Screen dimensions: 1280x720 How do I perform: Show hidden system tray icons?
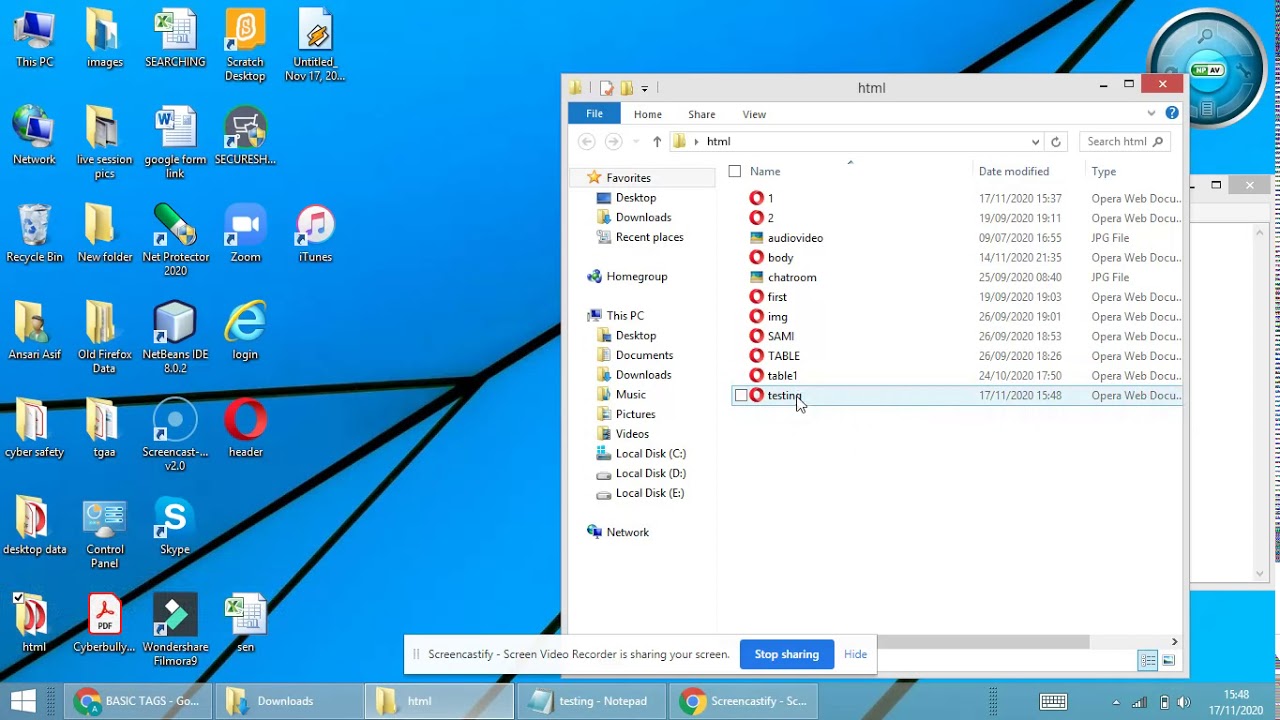1116,702
